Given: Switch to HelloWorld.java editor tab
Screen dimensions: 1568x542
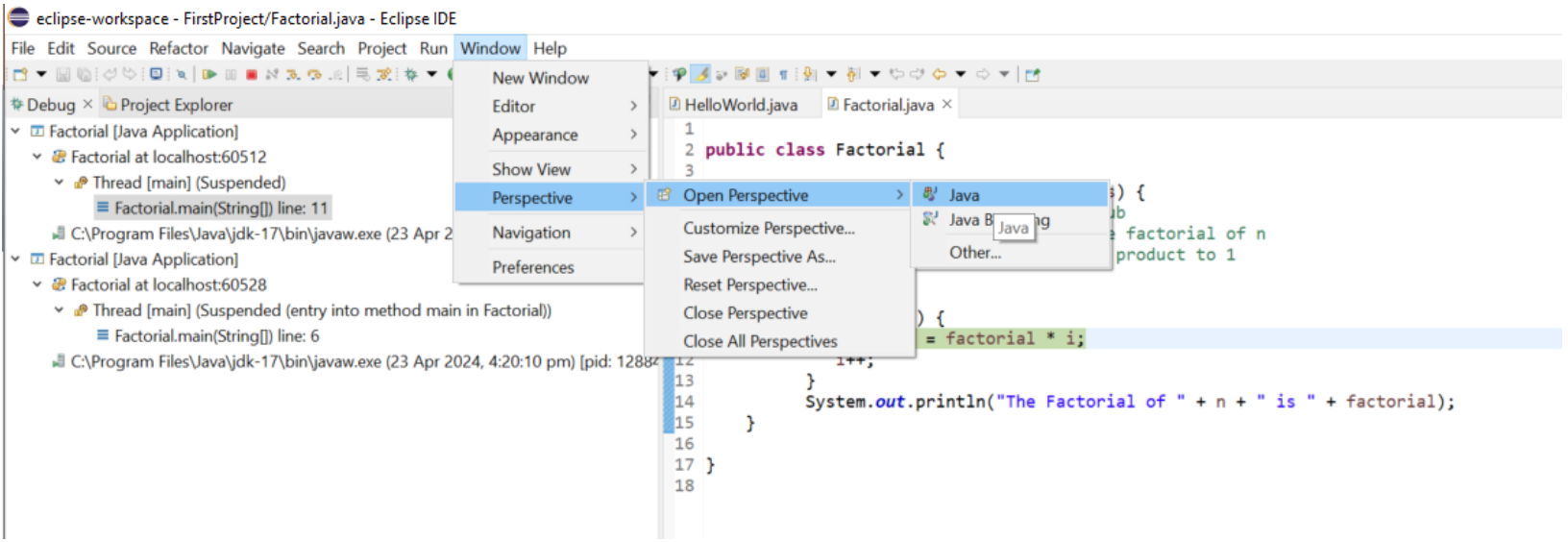Looking at the screenshot, I should (x=734, y=105).
